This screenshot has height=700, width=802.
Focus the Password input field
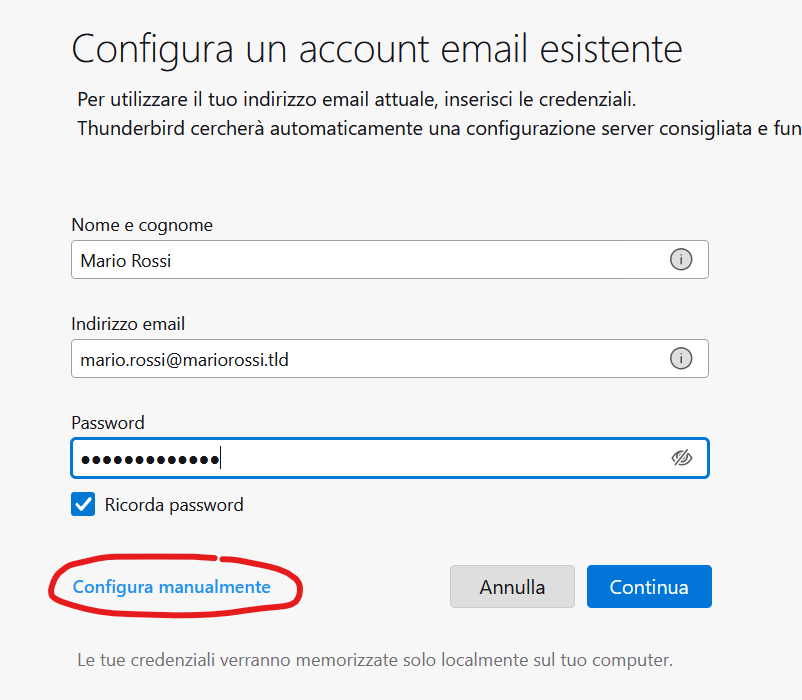point(390,458)
